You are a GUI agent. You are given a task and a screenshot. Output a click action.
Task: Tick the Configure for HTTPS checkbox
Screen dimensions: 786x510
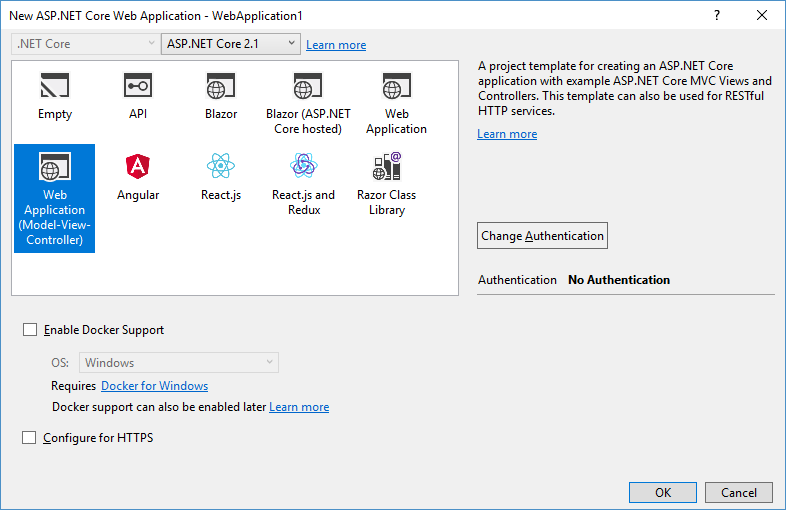(29, 438)
